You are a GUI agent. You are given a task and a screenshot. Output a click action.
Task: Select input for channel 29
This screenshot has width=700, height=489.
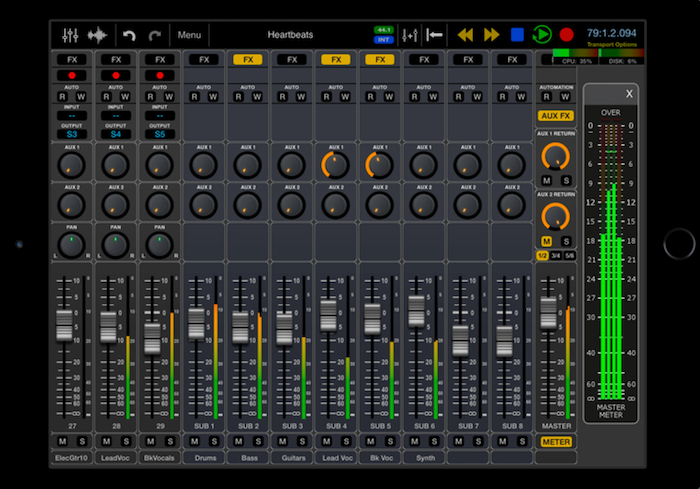pos(160,116)
